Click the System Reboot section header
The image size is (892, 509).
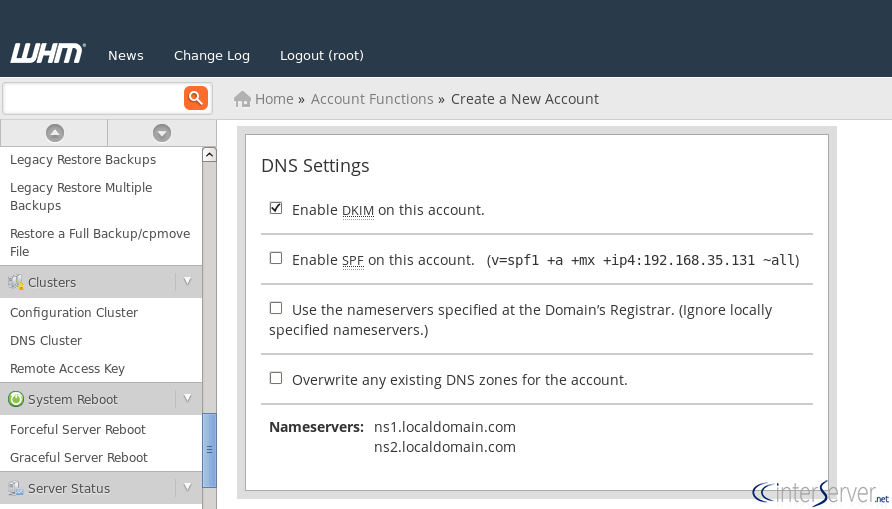(x=101, y=399)
